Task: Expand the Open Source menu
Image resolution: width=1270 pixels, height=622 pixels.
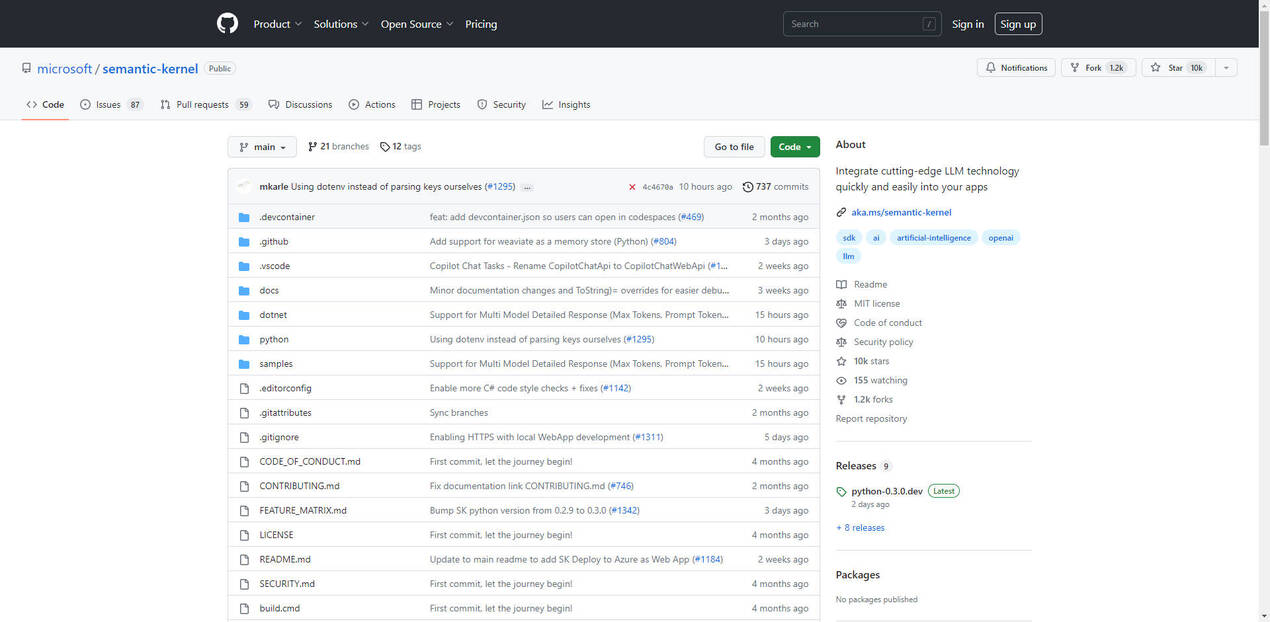Action: click(417, 24)
